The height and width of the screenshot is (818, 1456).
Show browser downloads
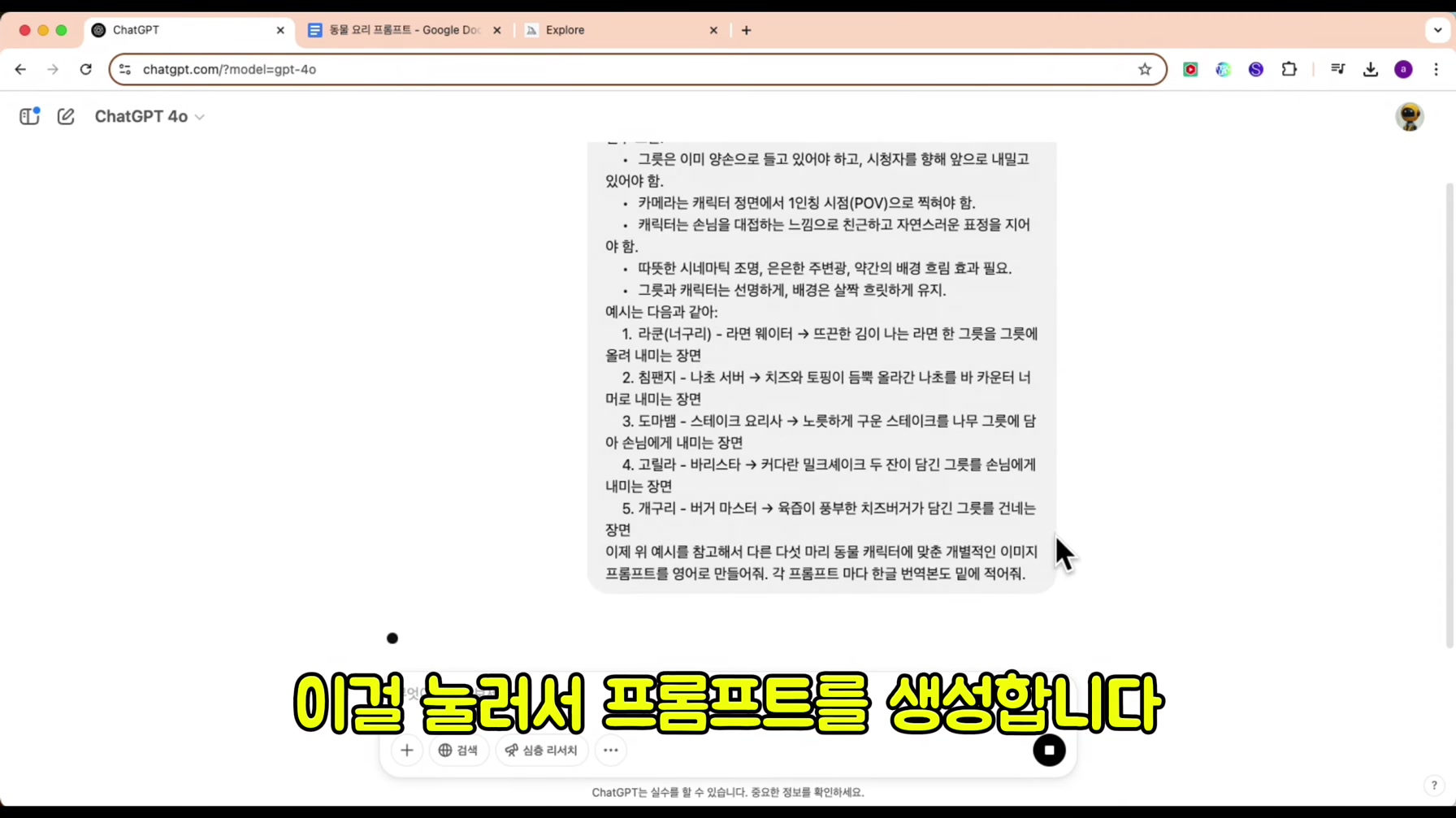1371,69
